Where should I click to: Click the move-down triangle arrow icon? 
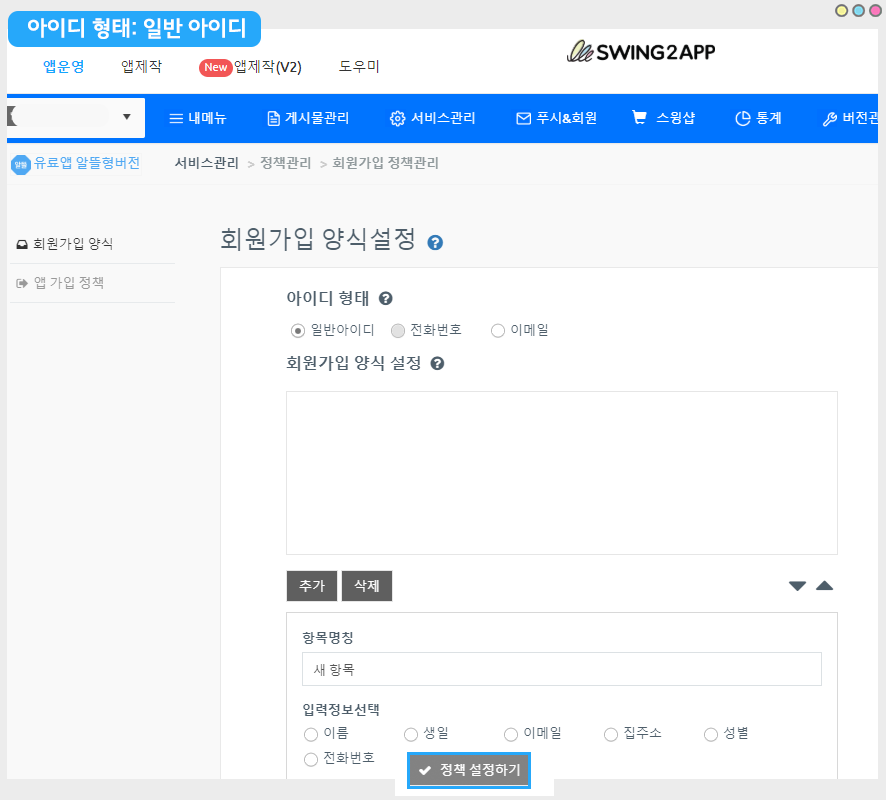pos(797,586)
